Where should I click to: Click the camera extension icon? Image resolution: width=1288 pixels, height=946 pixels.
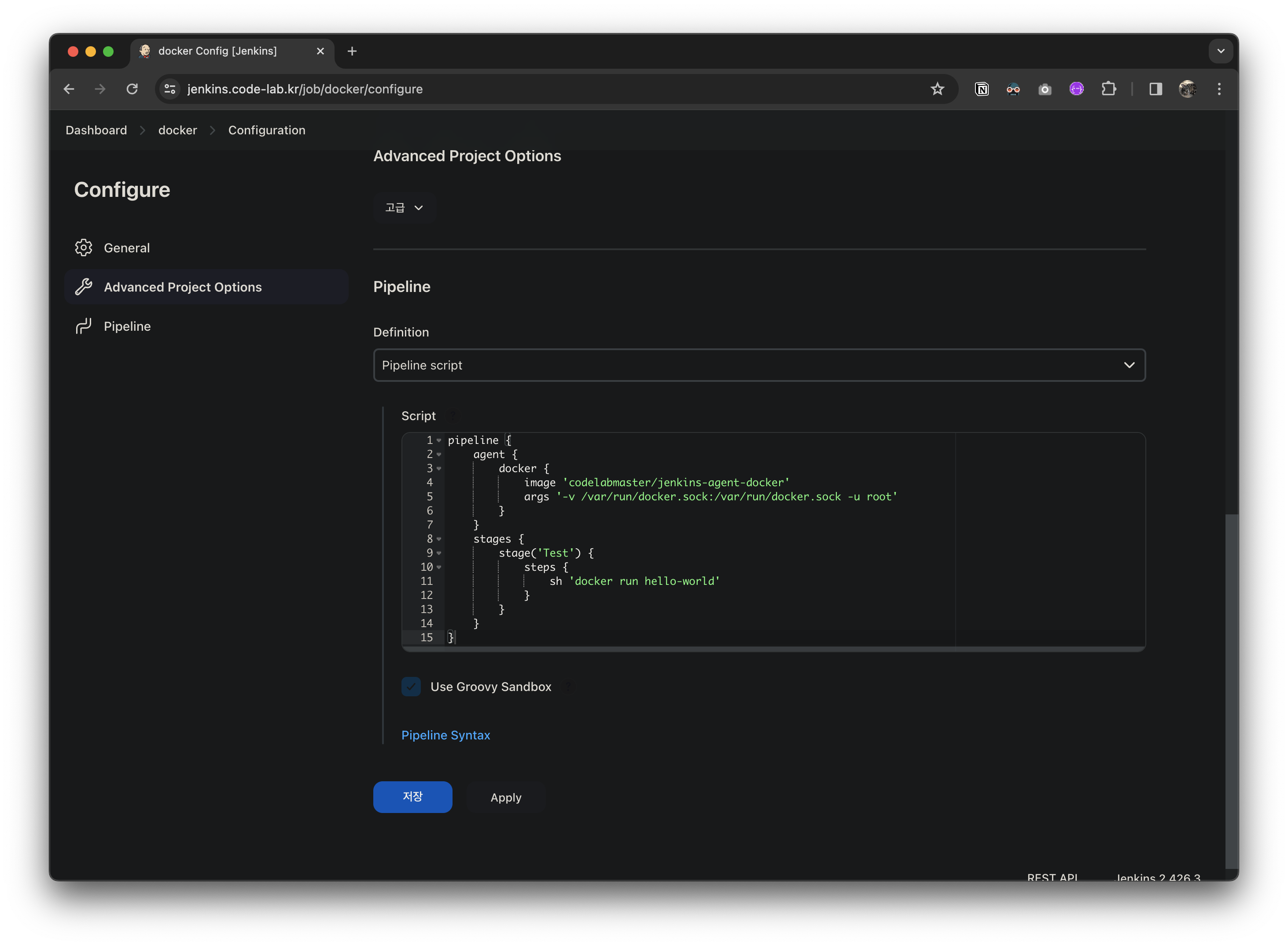[1045, 89]
